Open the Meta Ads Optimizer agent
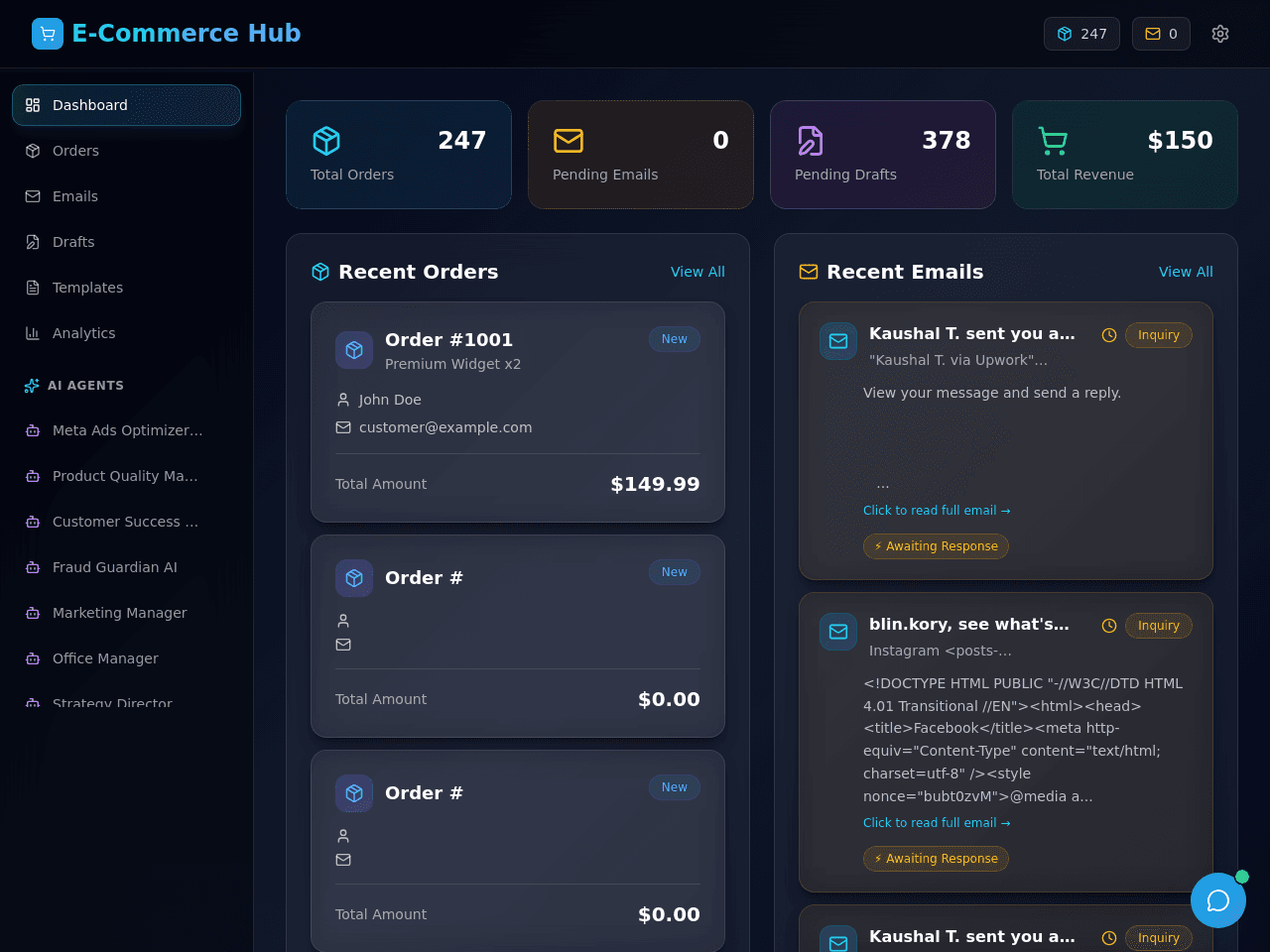 (126, 430)
